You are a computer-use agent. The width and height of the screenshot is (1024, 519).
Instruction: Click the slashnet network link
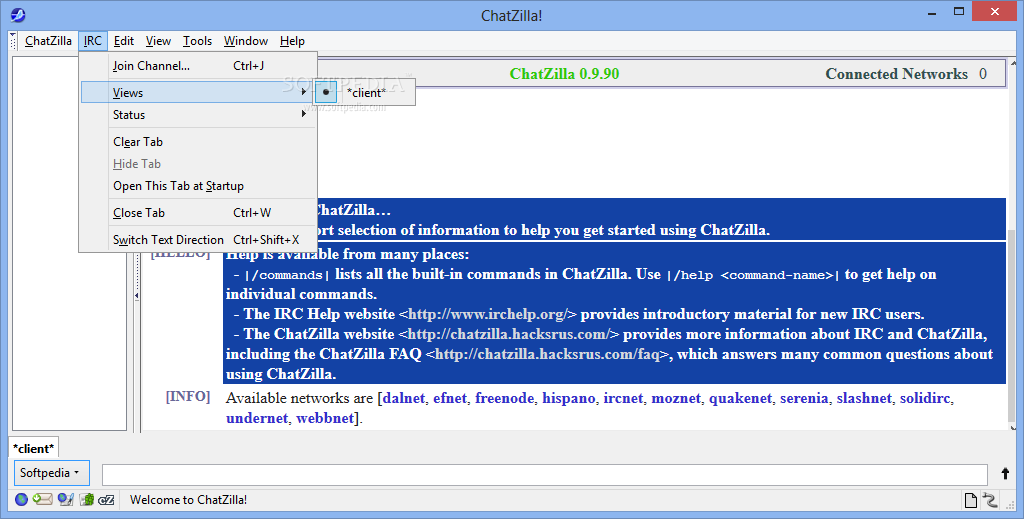(x=864, y=398)
